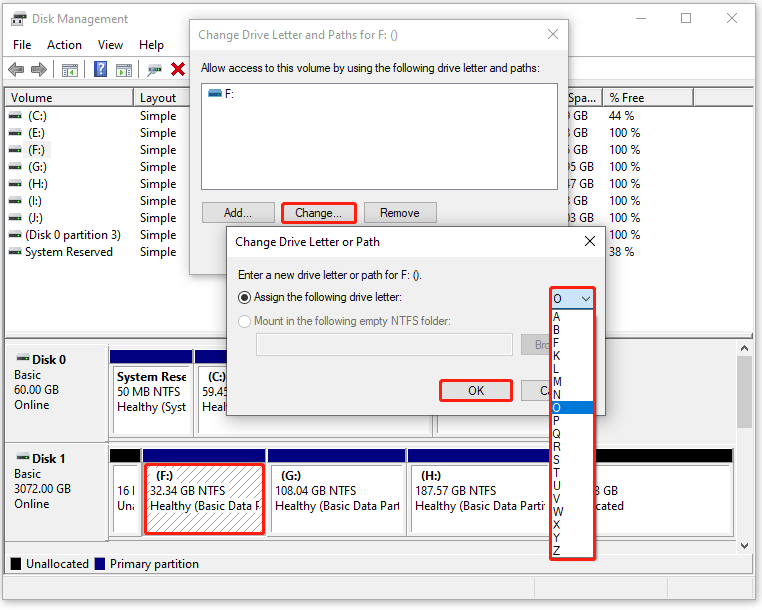Viewport: 762px width, 610px height.
Task: Select the (H:) 187.57 GB NTFS partition
Action: pos(480,499)
